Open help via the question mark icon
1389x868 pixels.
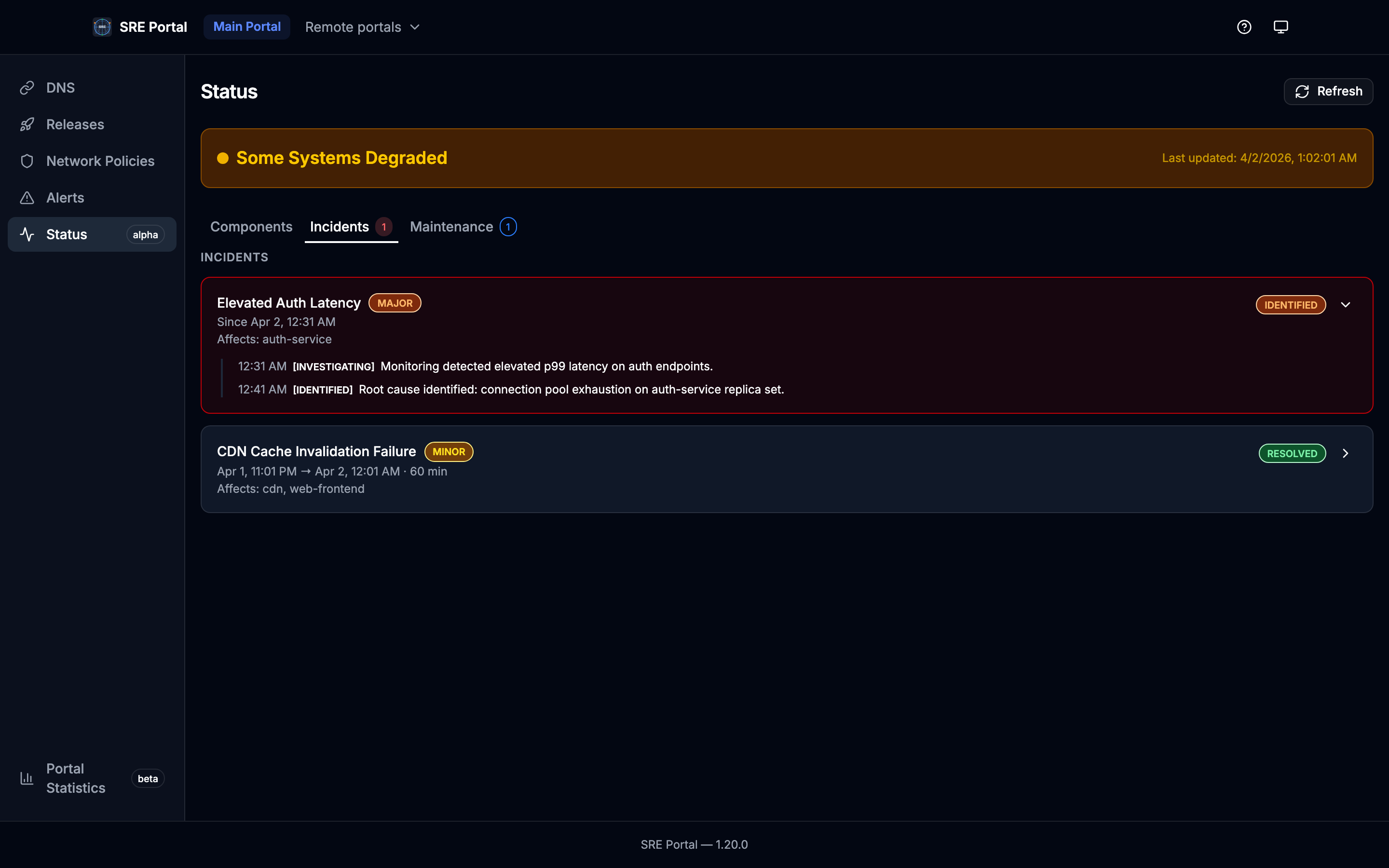pyautogui.click(x=1244, y=27)
